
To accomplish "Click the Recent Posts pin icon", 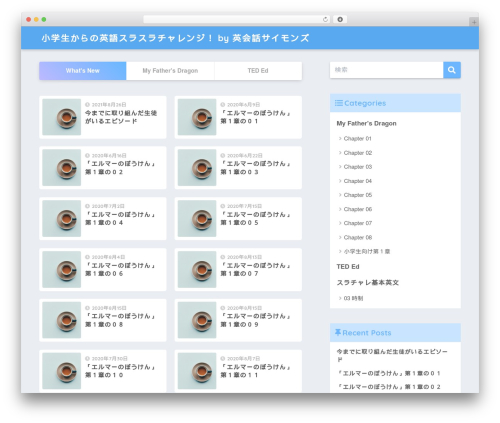I will (338, 332).
